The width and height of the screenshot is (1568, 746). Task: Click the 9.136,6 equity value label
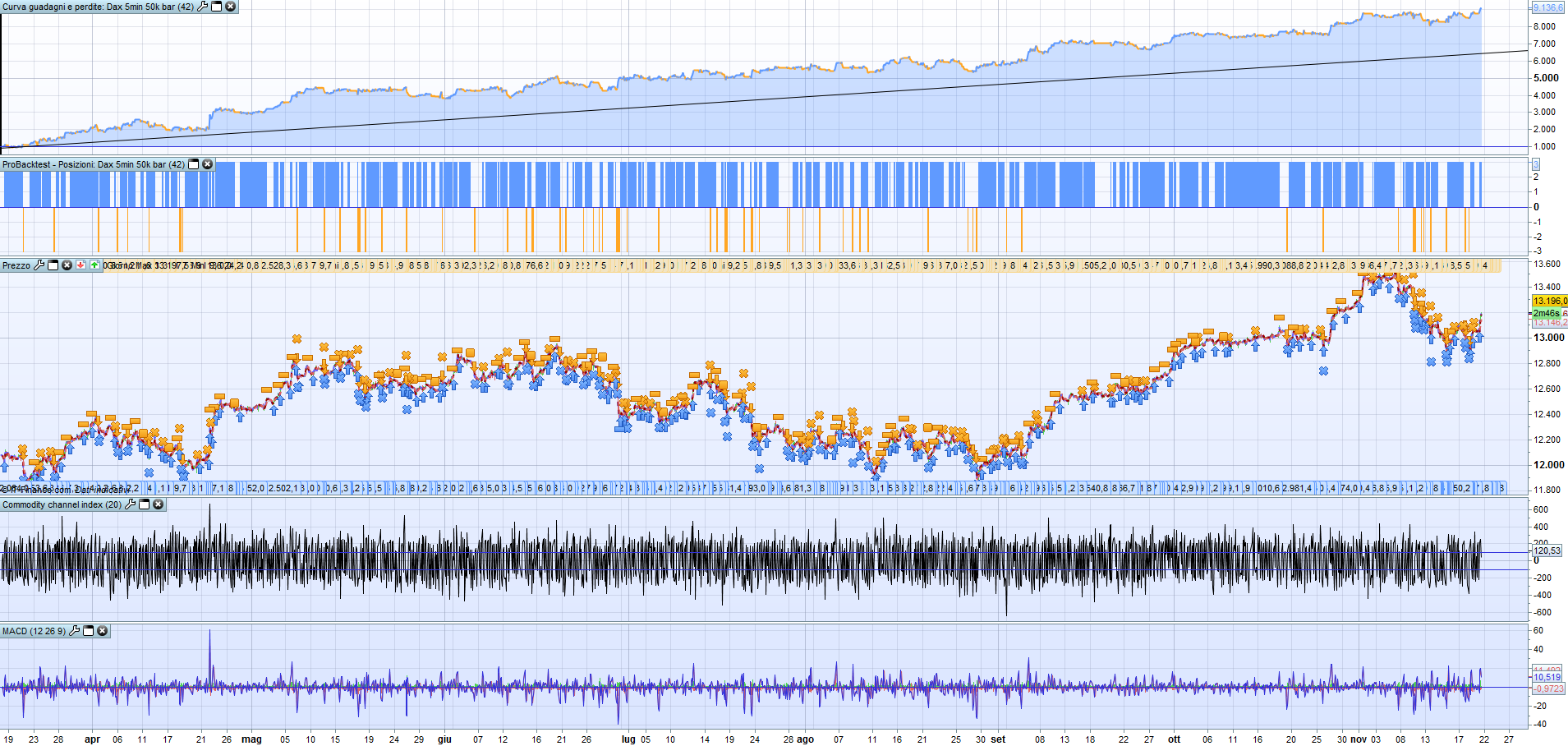pyautogui.click(x=1548, y=7)
